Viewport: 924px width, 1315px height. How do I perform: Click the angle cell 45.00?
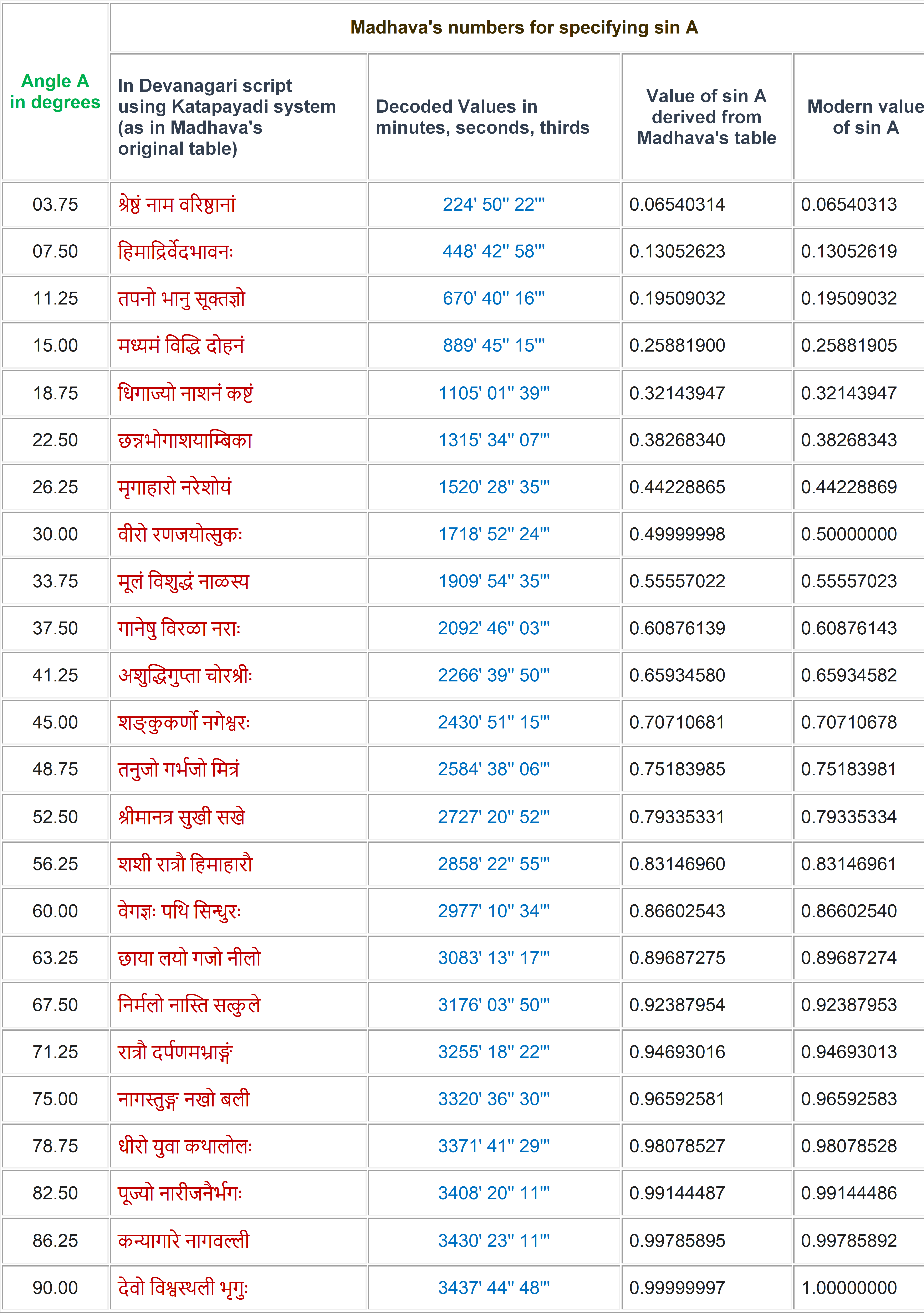55,722
